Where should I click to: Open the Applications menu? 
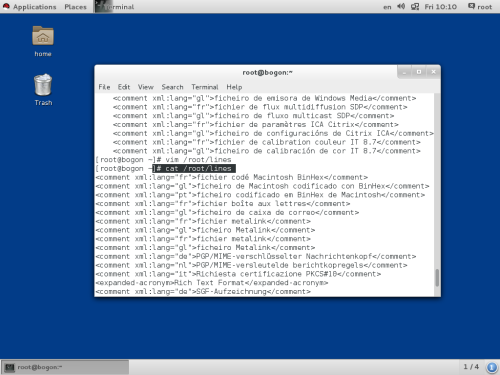[35, 7]
